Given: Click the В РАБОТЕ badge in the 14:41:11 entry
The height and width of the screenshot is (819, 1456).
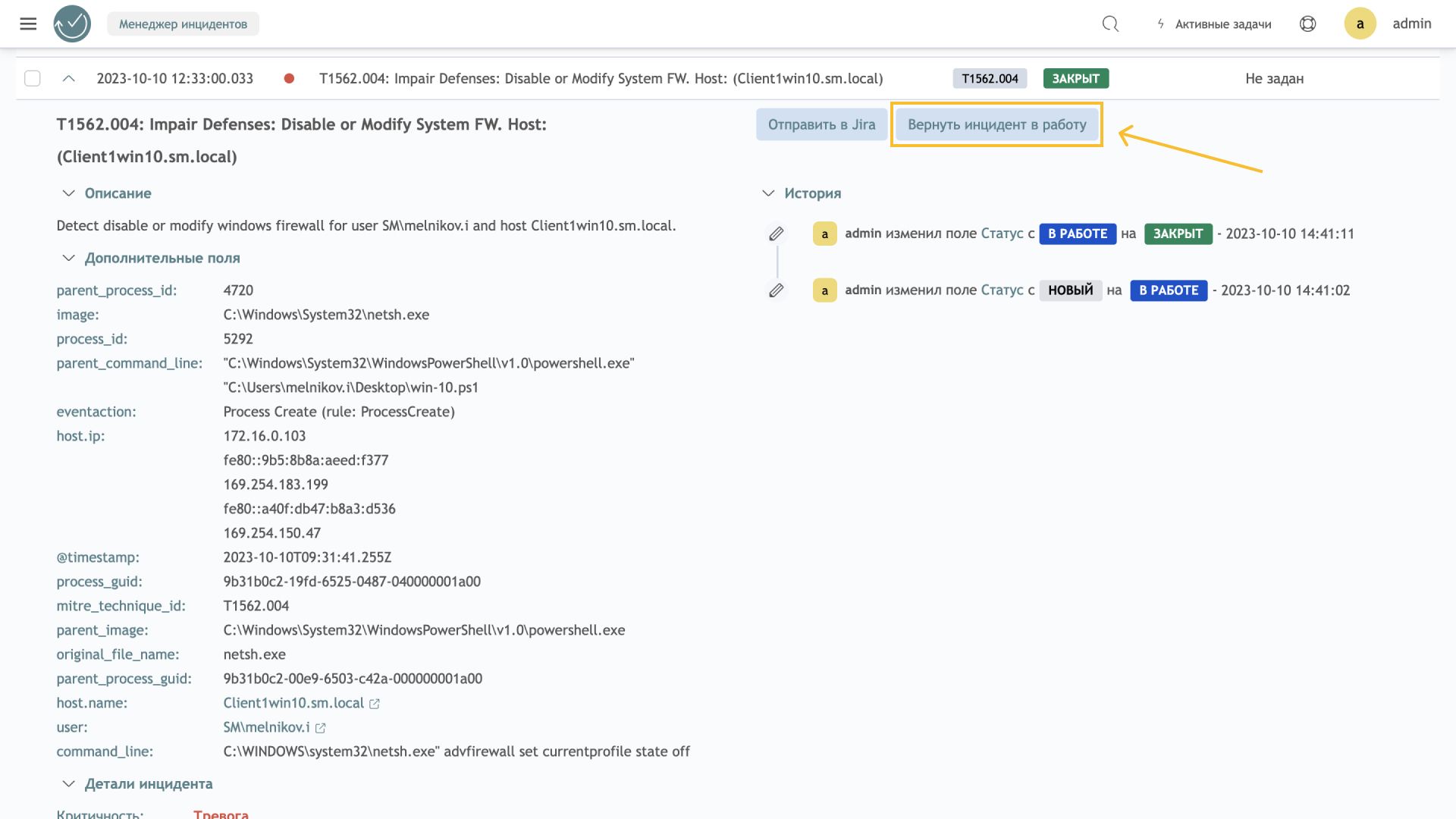Looking at the screenshot, I should tap(1078, 234).
